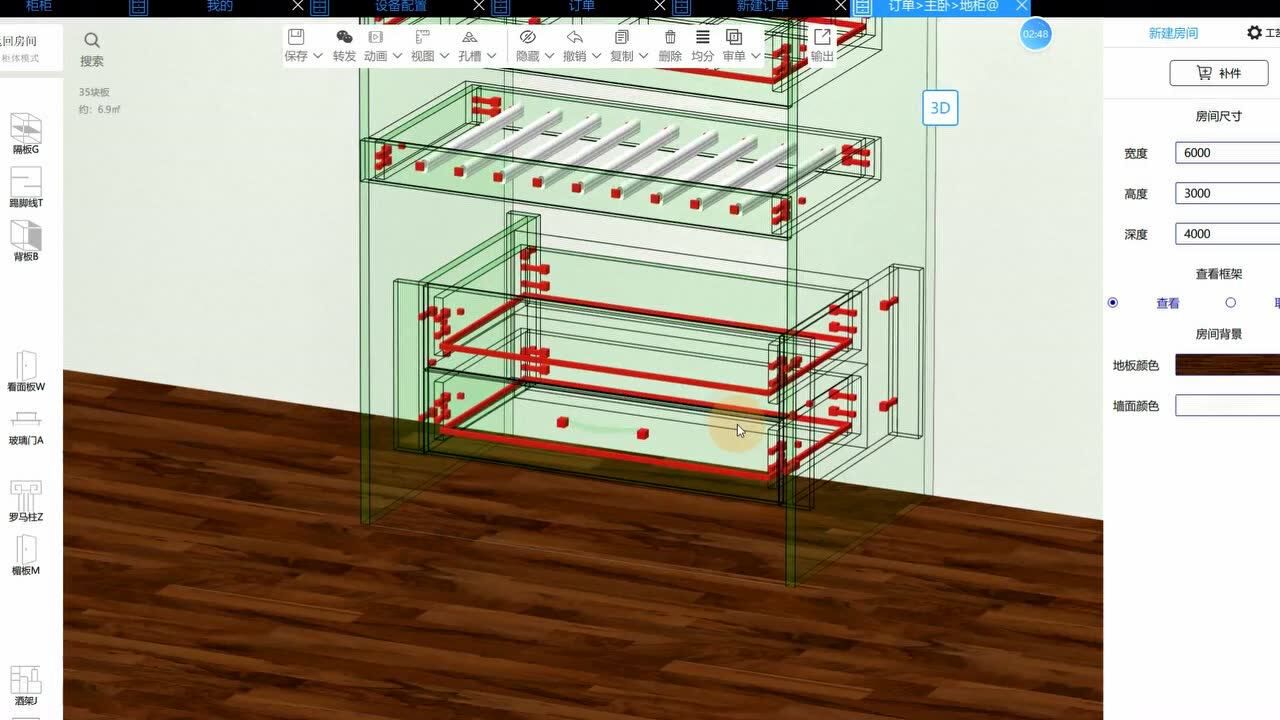This screenshot has height=720, width=1280.
Task: Select the 查看 frame radio button
Action: point(1113,303)
